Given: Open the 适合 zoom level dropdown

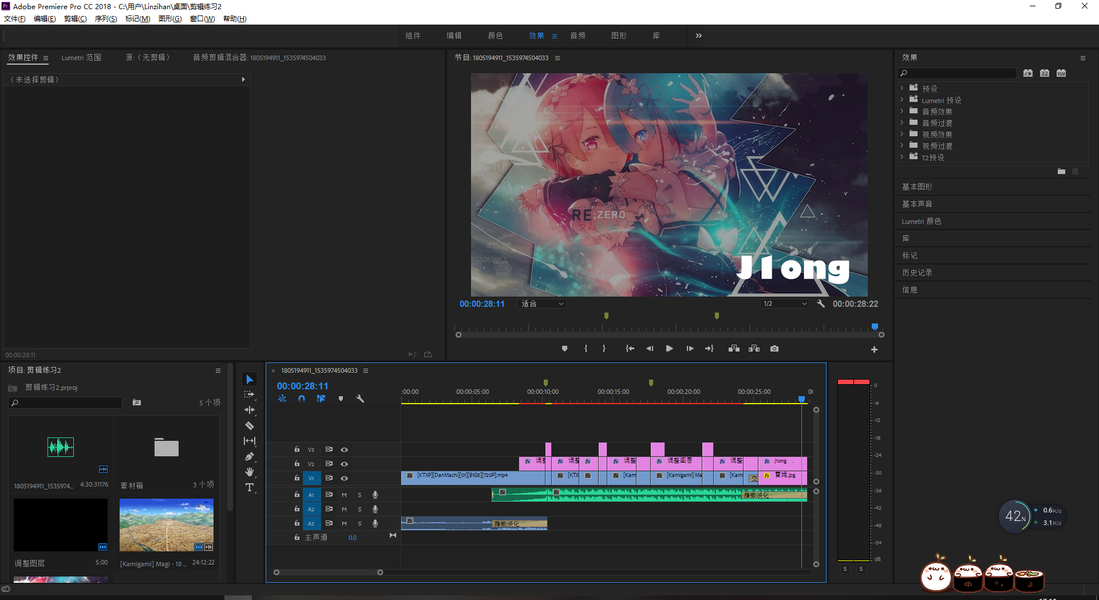Looking at the screenshot, I should 542,304.
